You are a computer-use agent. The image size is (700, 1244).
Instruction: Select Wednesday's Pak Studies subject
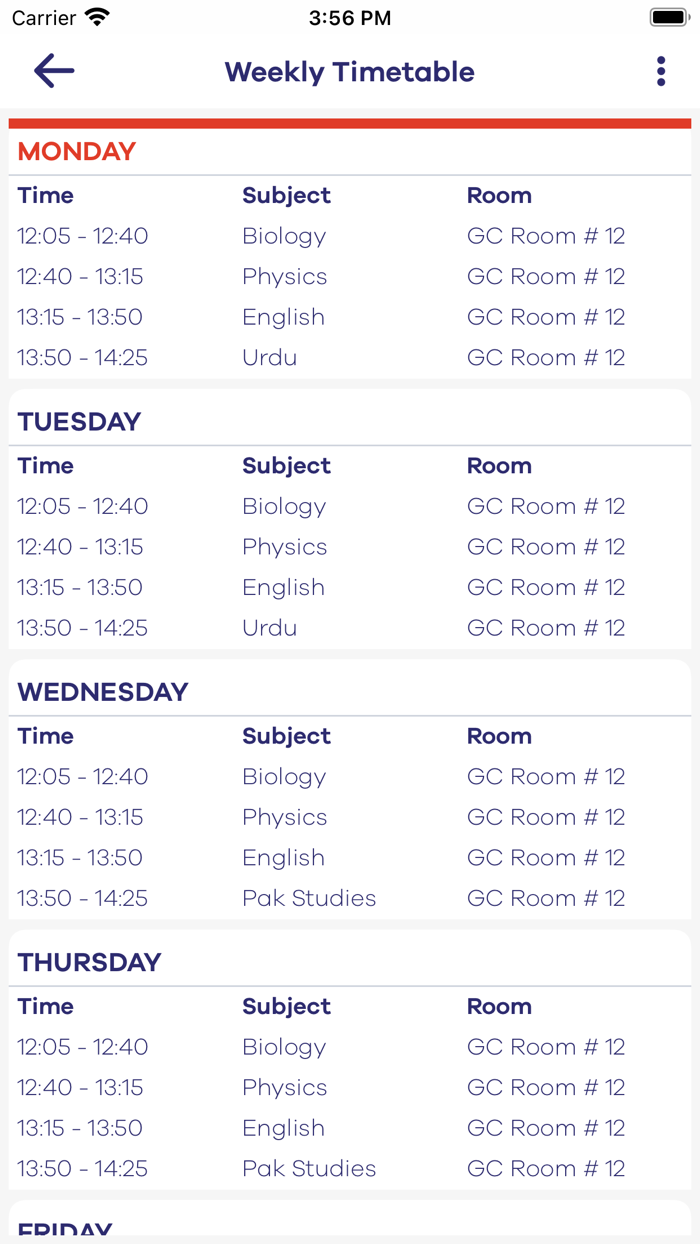pos(309,898)
